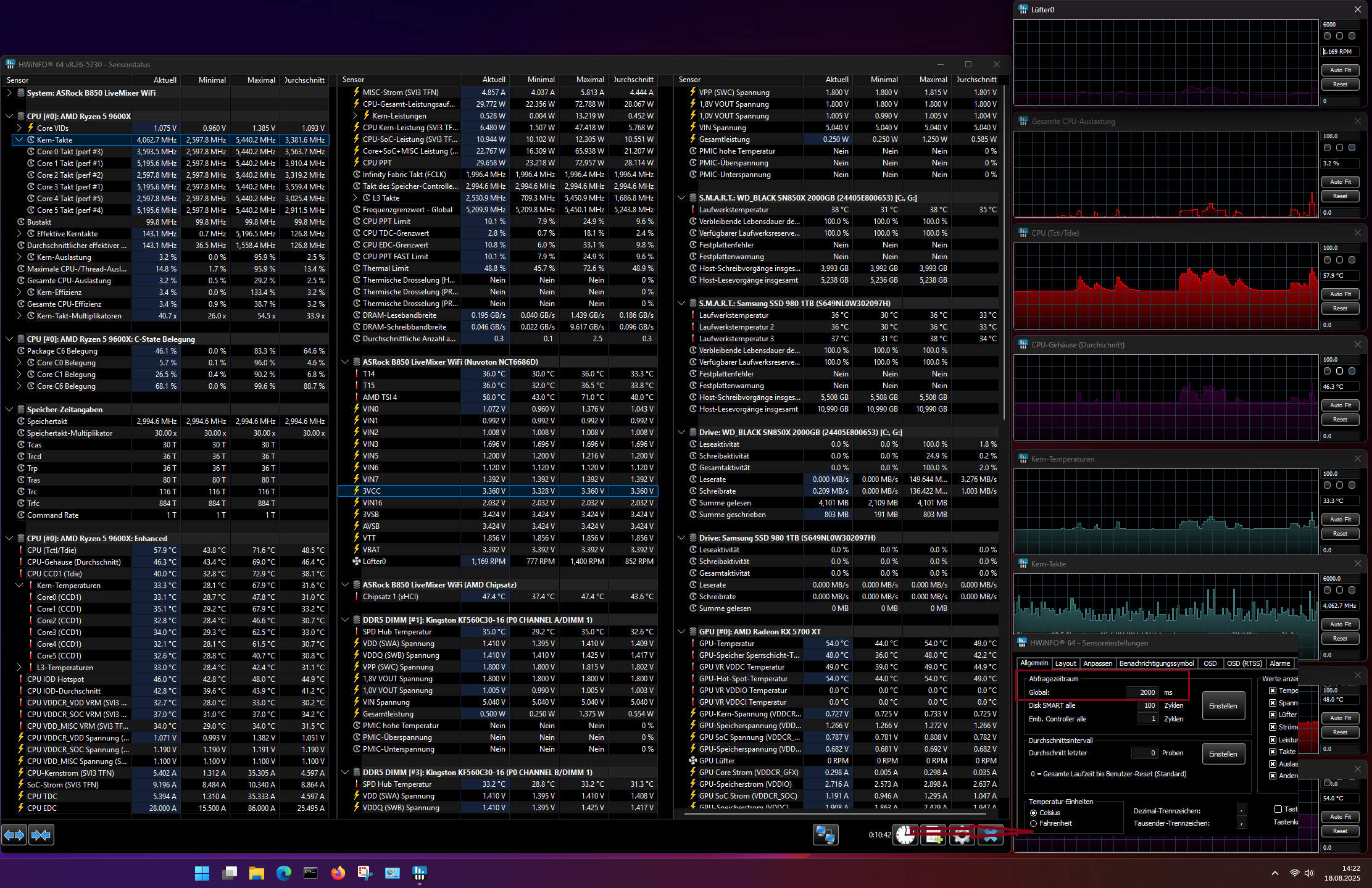
Task: Click the logging start sheet icon
Action: [x=934, y=835]
